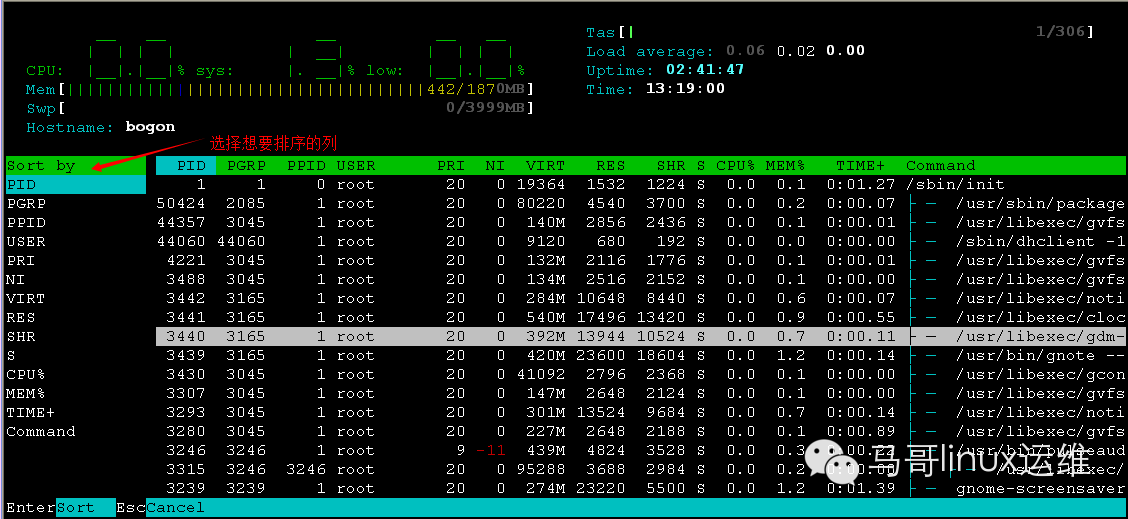This screenshot has height=519, width=1128.
Task: Select the /sbin/init process row
Action: [641, 184]
